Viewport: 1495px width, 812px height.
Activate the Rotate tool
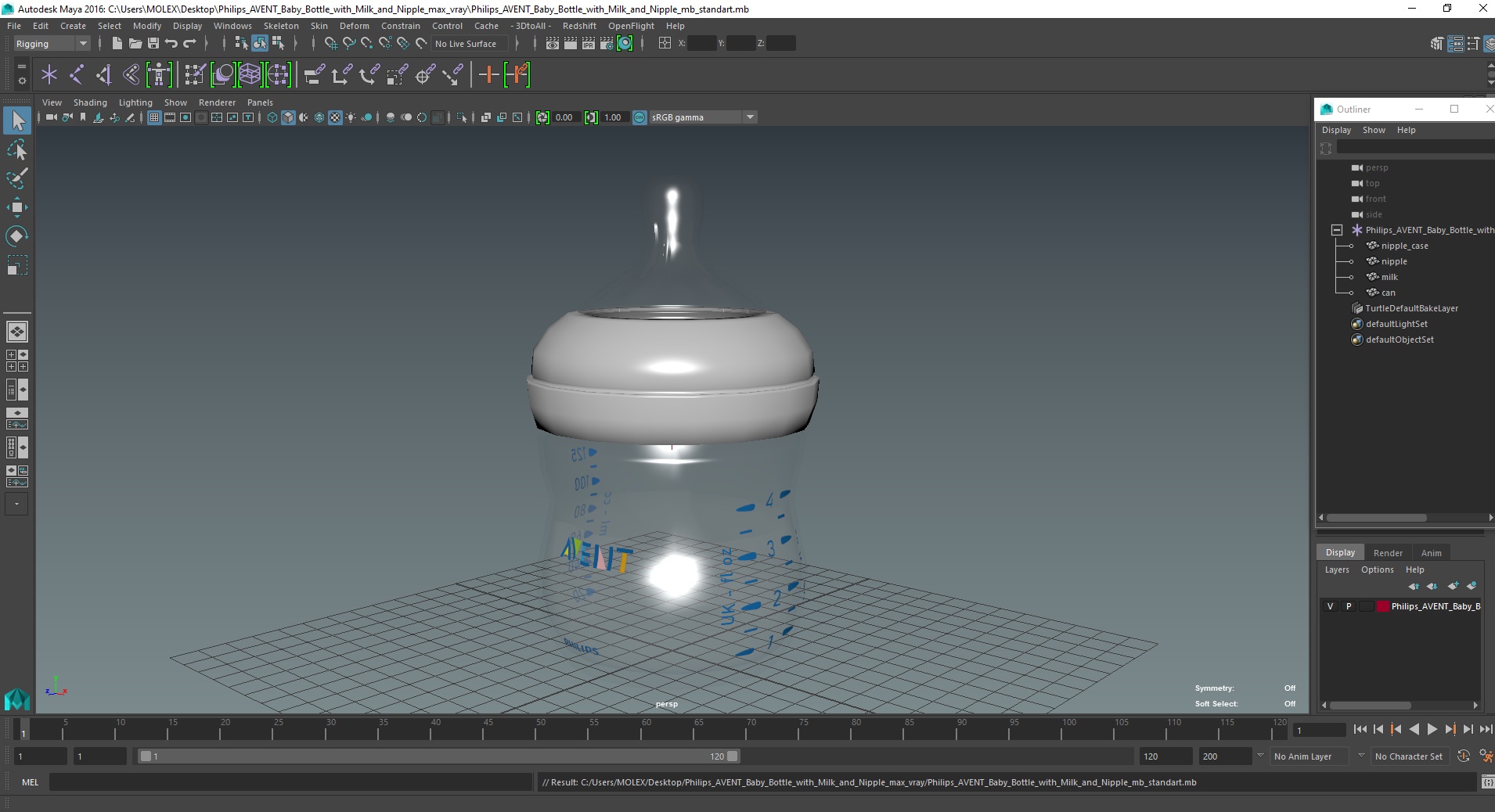coord(17,236)
